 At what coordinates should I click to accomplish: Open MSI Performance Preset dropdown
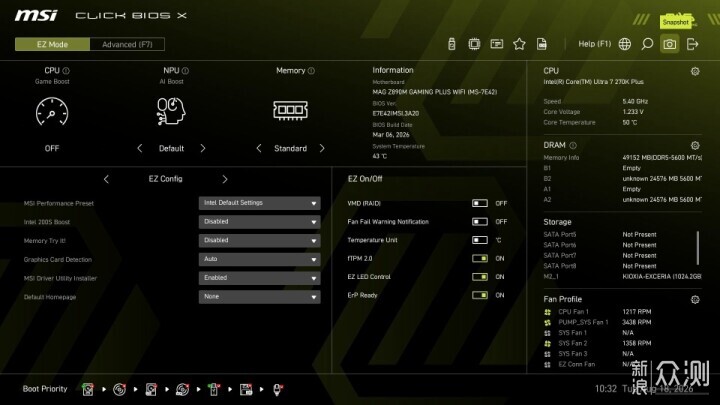pos(259,203)
